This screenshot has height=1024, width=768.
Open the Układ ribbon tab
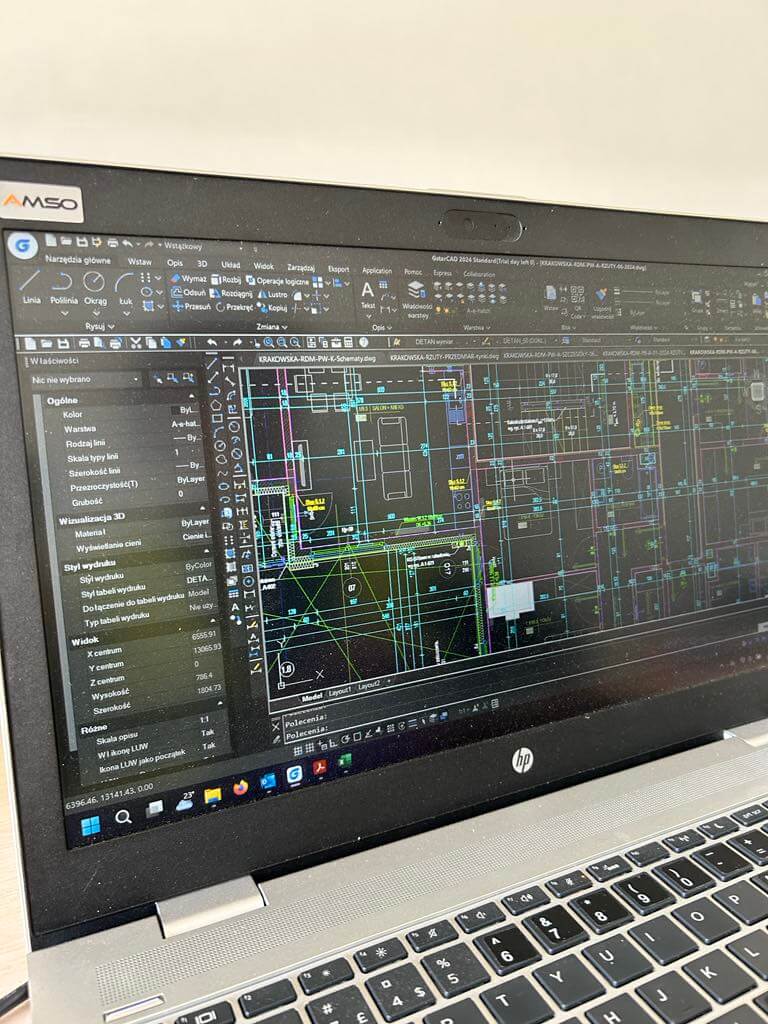pyautogui.click(x=231, y=264)
